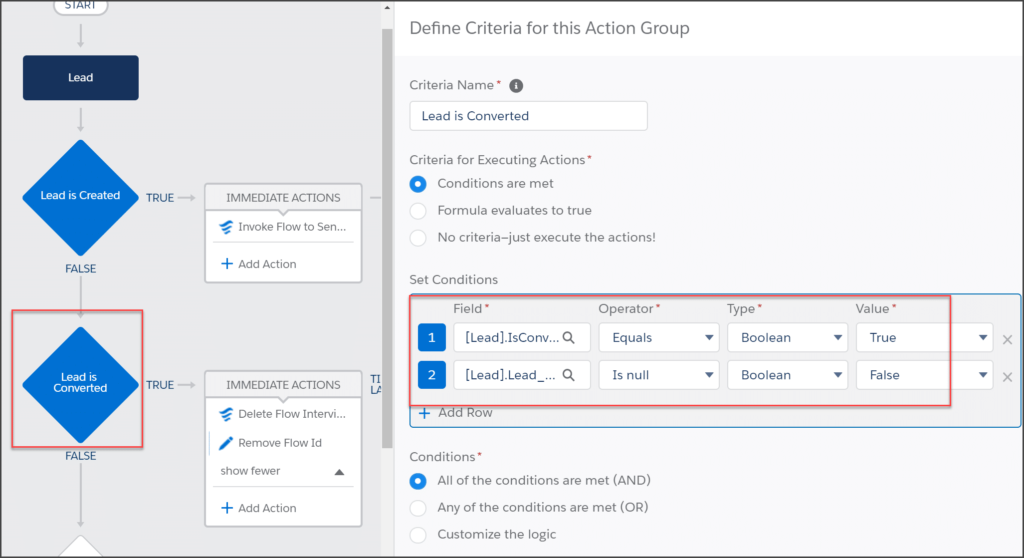Select Formula evaluates to true option
This screenshot has width=1024, height=558.
pyautogui.click(x=418, y=211)
